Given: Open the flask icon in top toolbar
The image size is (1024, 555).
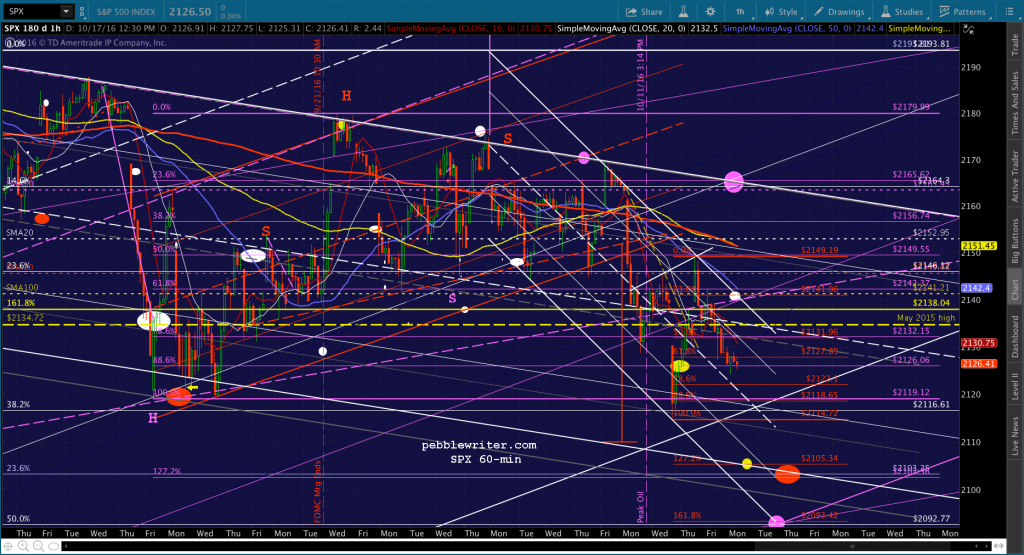Looking at the screenshot, I should click(x=683, y=12).
